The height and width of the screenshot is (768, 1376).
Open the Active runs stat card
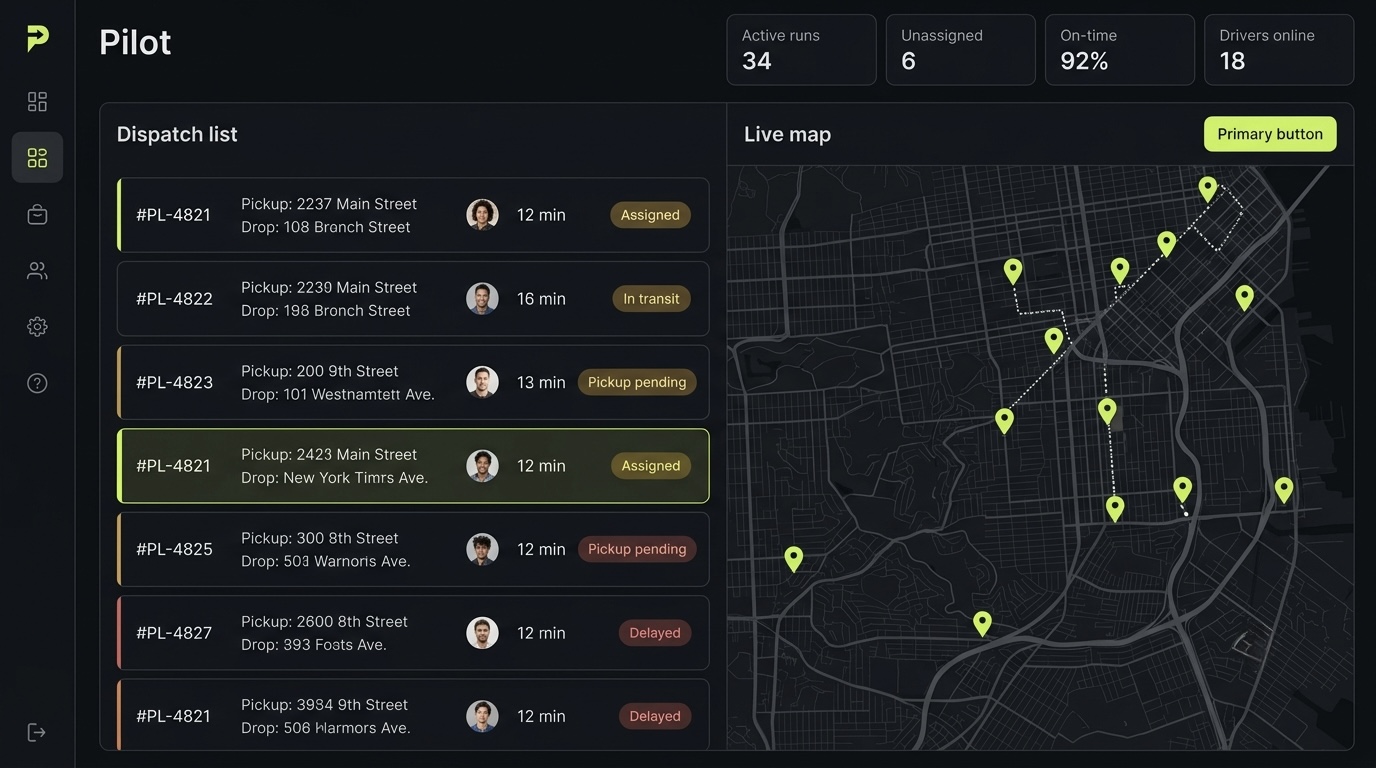[x=801, y=49]
